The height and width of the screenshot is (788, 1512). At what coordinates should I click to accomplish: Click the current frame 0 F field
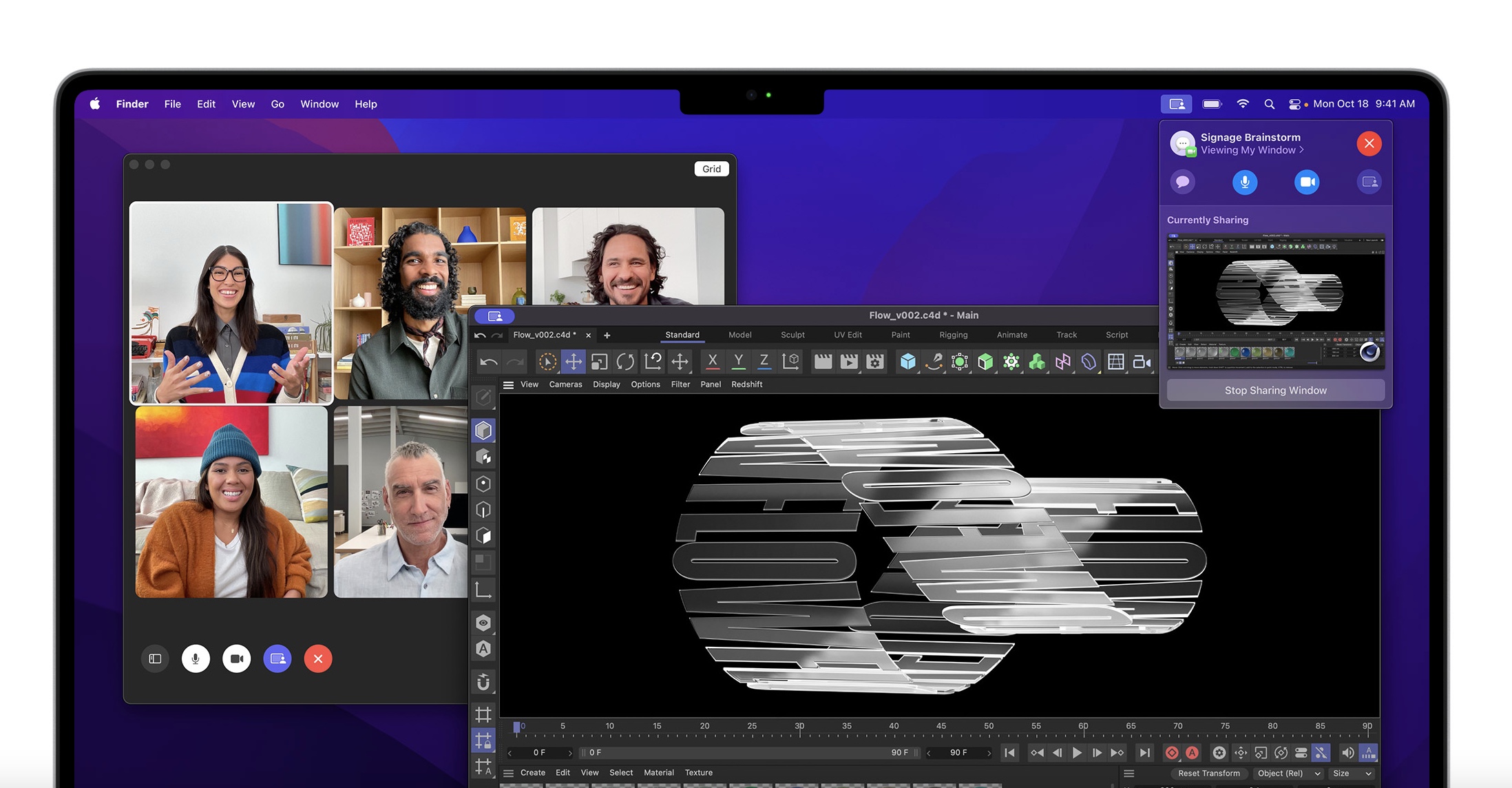540,753
